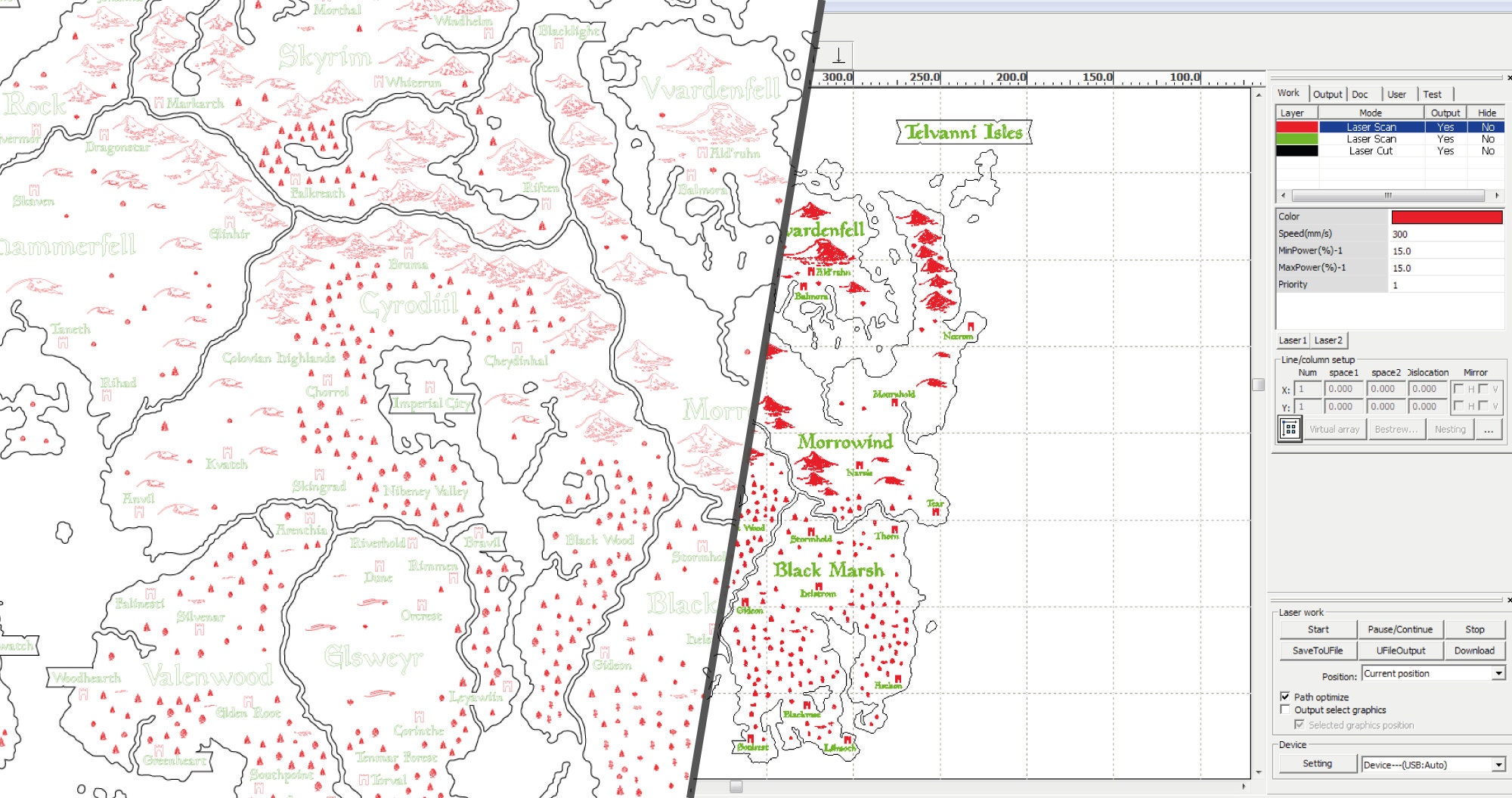Viewport: 1512px width, 798px height.
Task: Click the red Color swatch bar
Action: (1447, 217)
